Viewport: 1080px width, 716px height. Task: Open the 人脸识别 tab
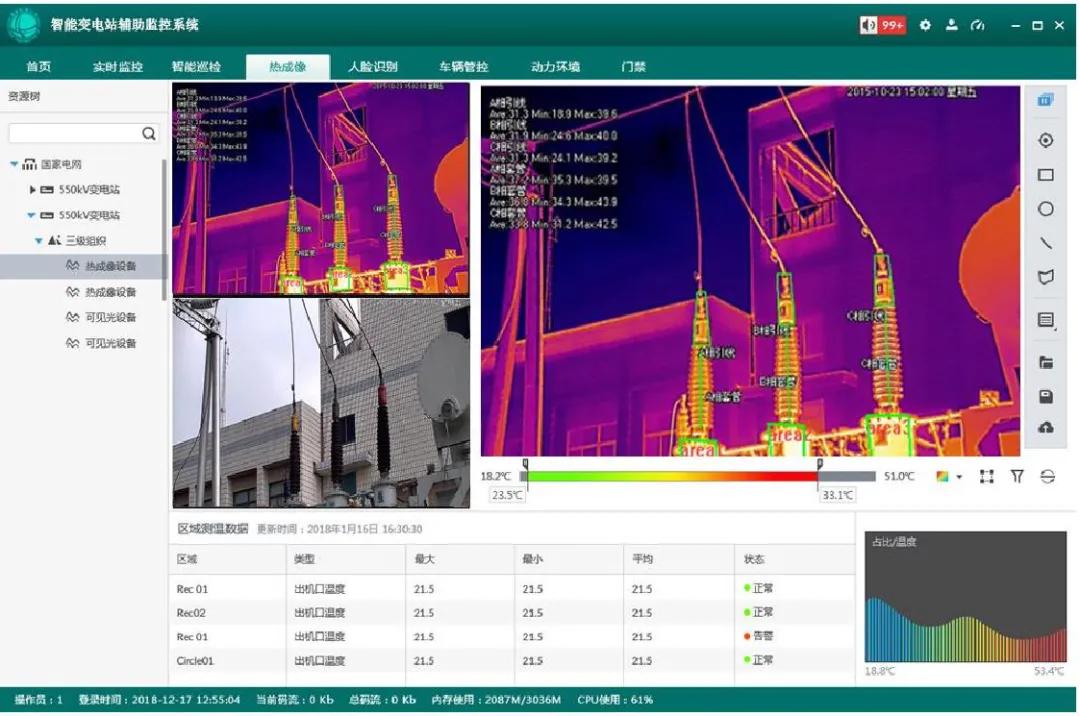point(372,67)
